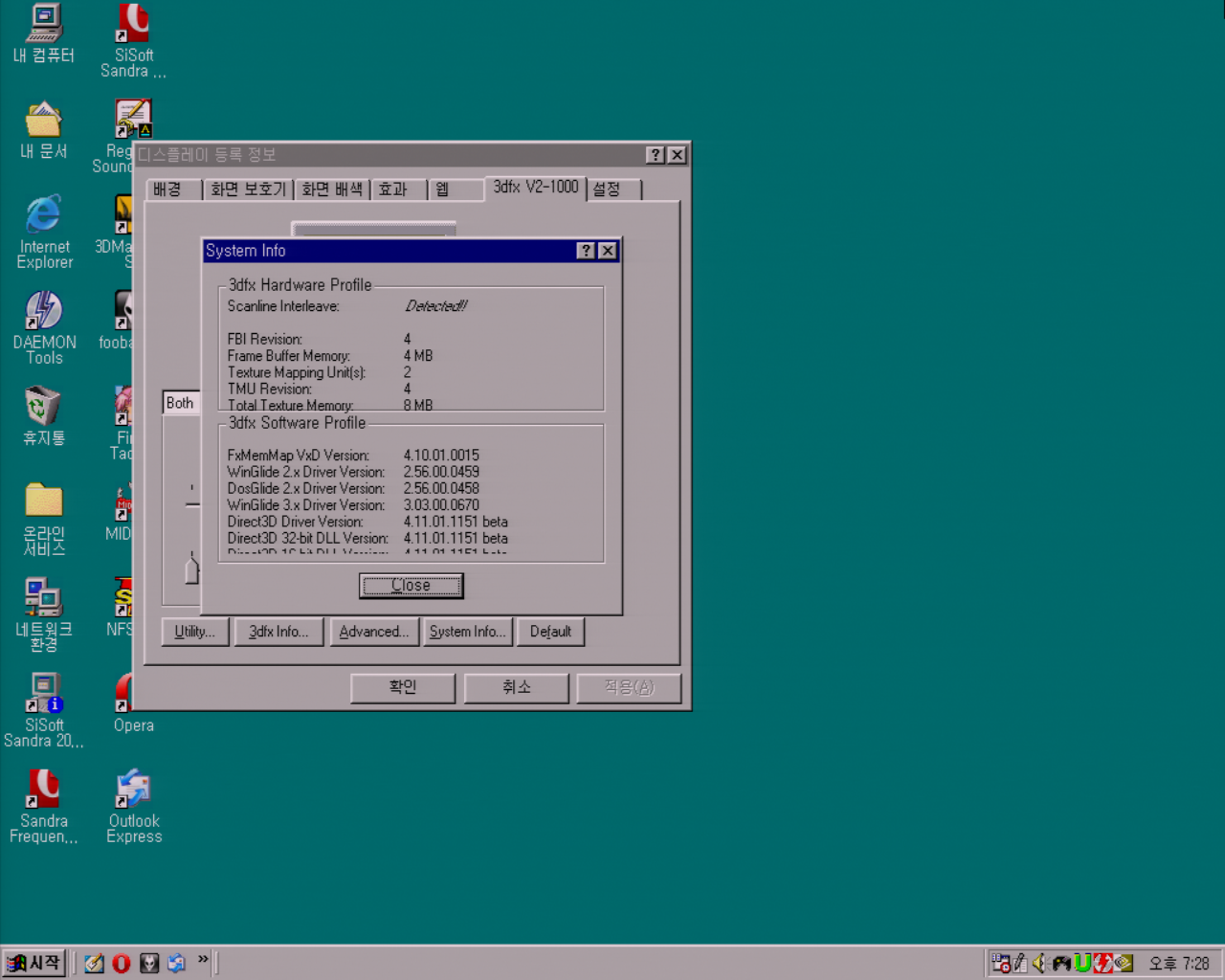The height and width of the screenshot is (980, 1225).
Task: Click the 3dfx Info... button
Action: 278,632
